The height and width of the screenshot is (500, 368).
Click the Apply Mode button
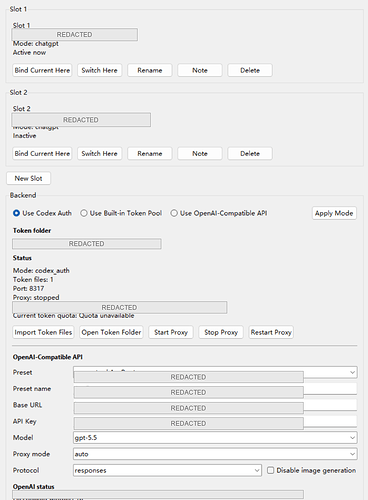(334, 213)
